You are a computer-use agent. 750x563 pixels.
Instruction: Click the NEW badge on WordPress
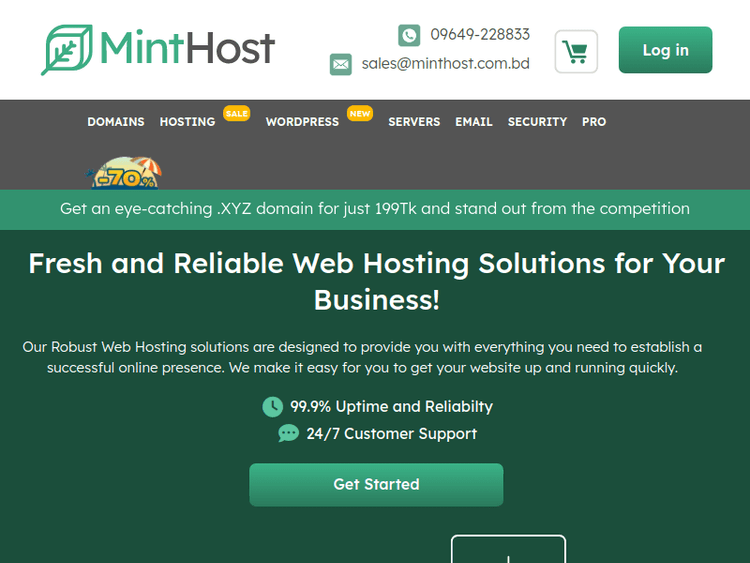point(360,114)
